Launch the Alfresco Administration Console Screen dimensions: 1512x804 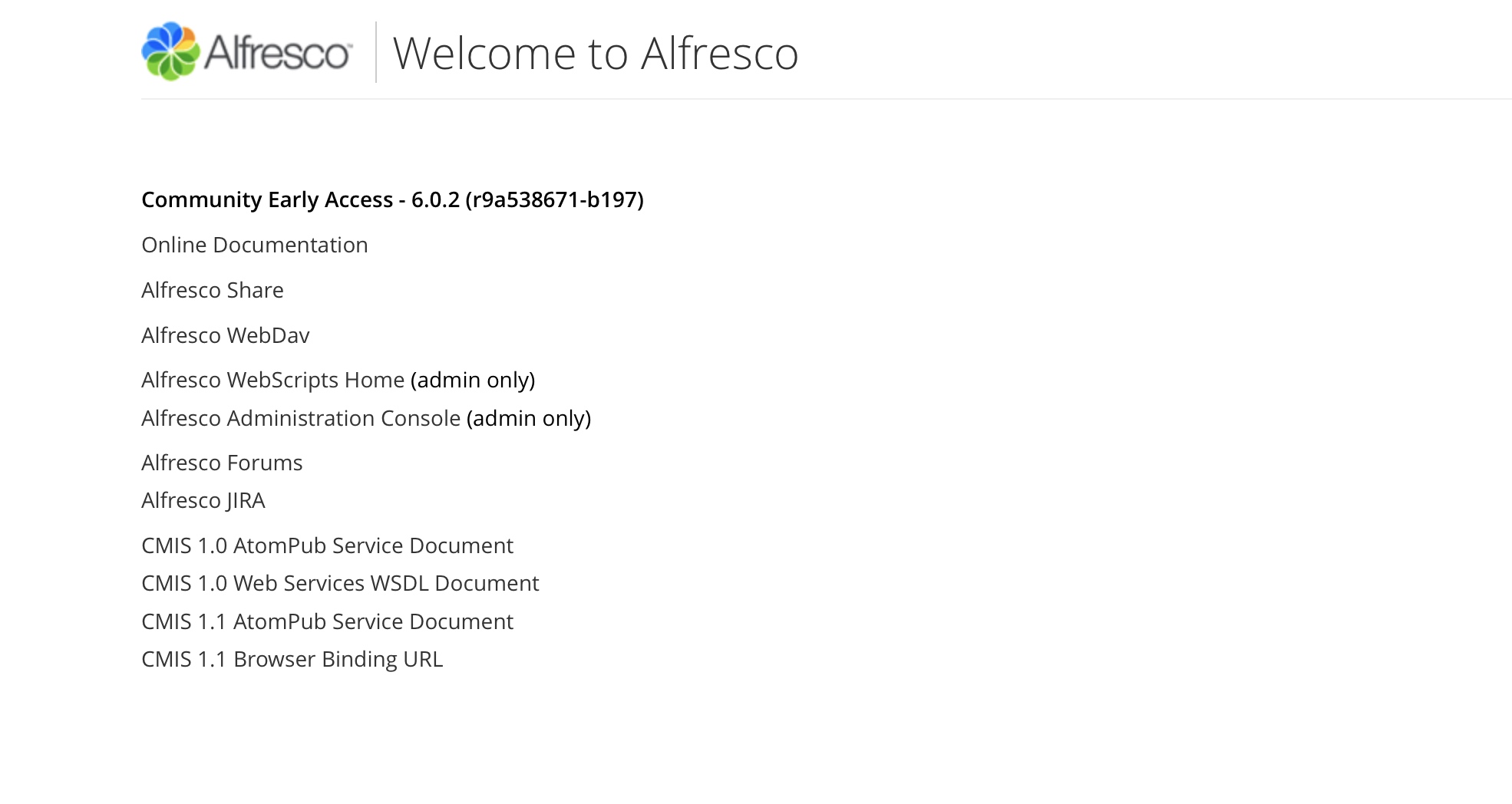pos(301,418)
